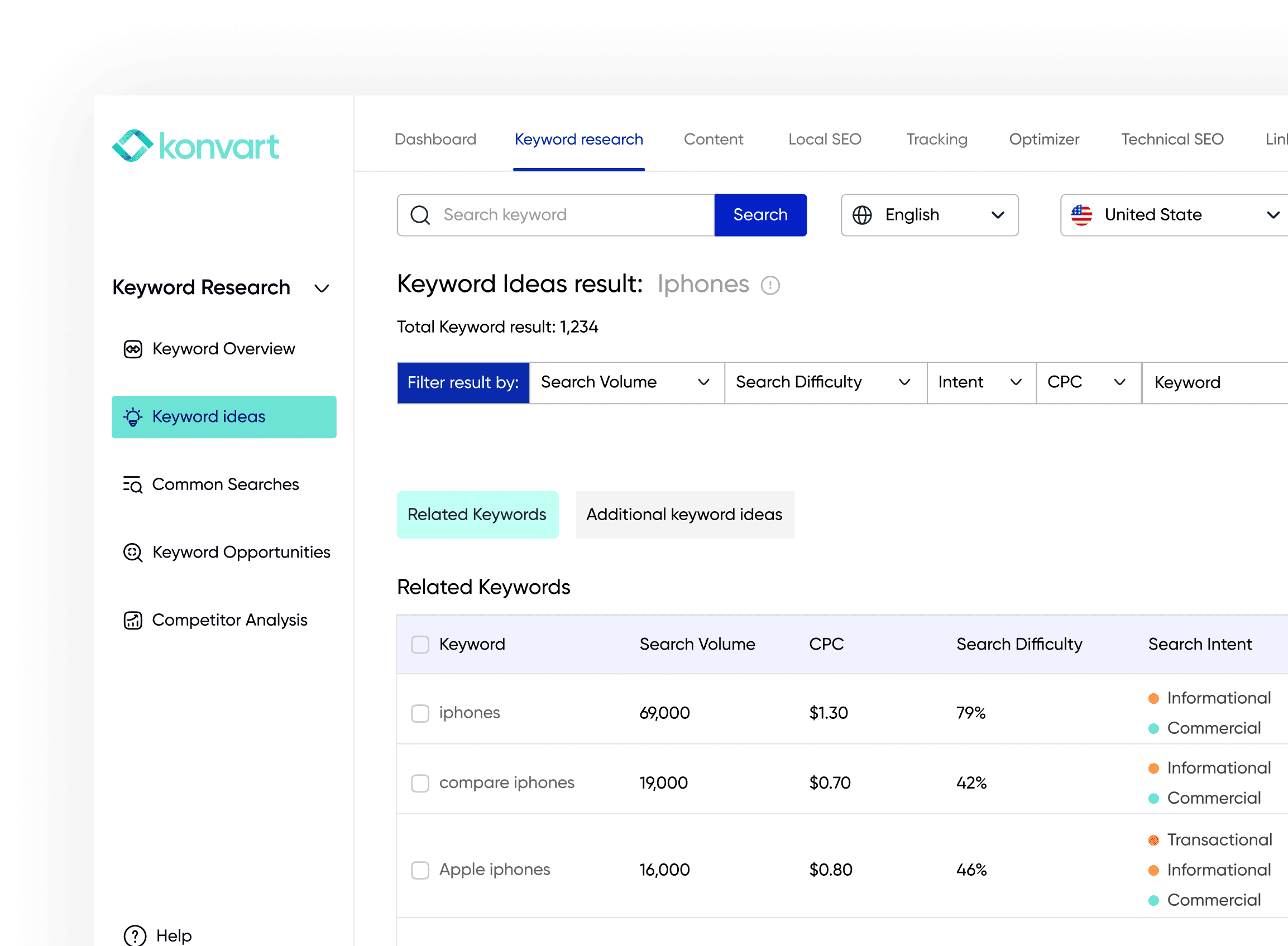Image resolution: width=1288 pixels, height=946 pixels.
Task: Open Common Searches via its search-list icon
Action: coord(132,484)
